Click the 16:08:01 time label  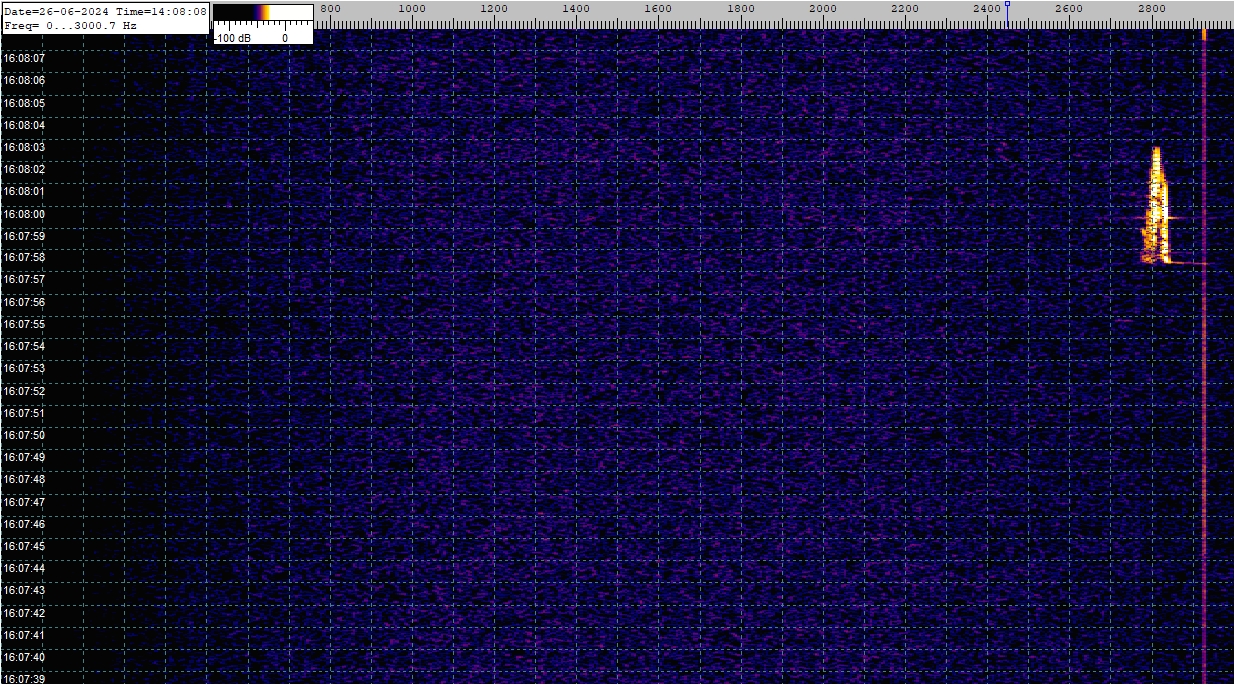(24, 191)
